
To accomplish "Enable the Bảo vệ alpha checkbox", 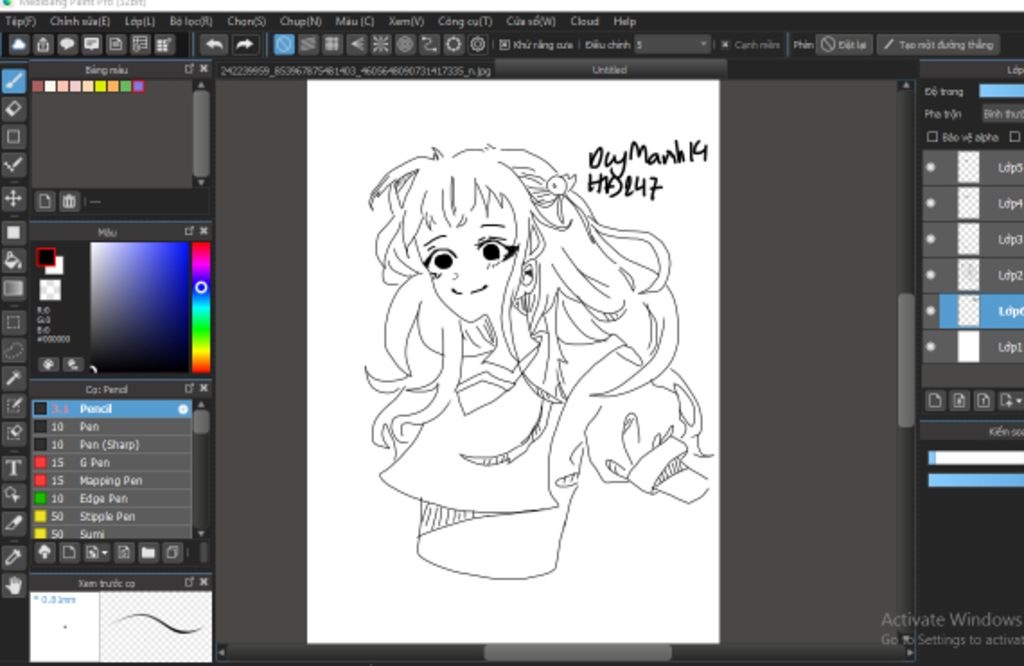I will (933, 136).
